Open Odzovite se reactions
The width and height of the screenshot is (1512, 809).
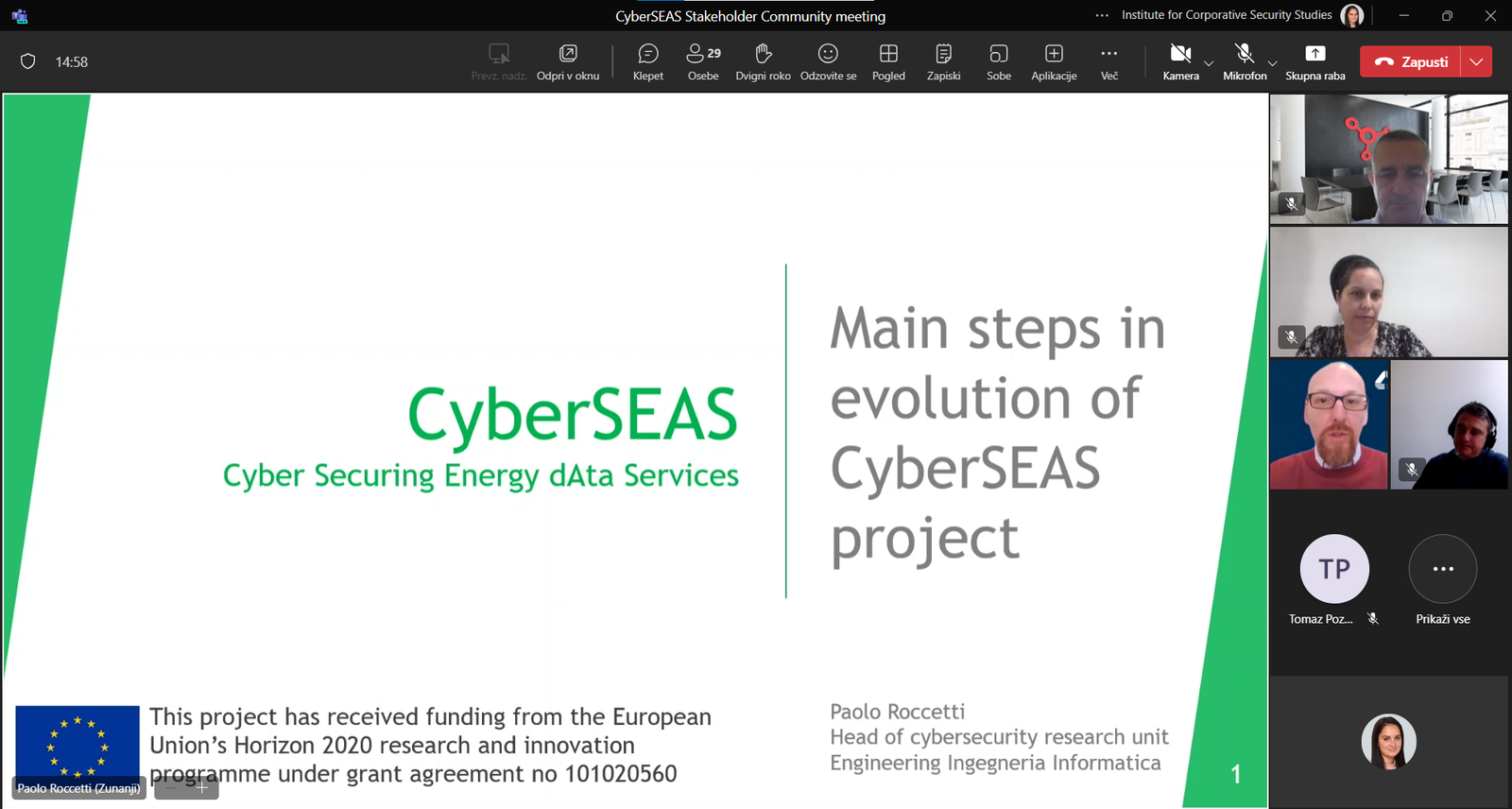(x=828, y=61)
